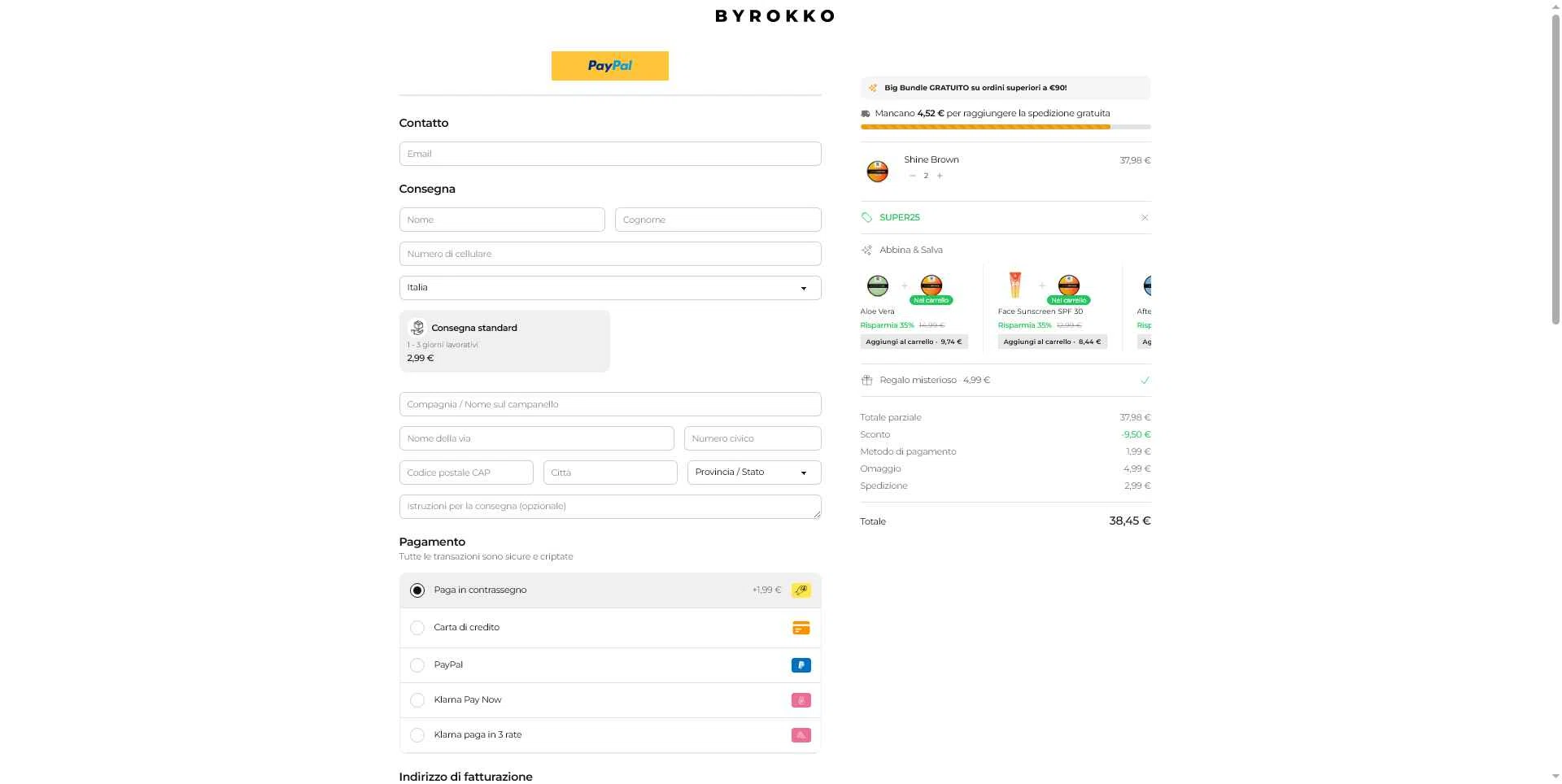Click the Omaggio label in summary
The width and height of the screenshot is (1562, 784).
click(880, 468)
